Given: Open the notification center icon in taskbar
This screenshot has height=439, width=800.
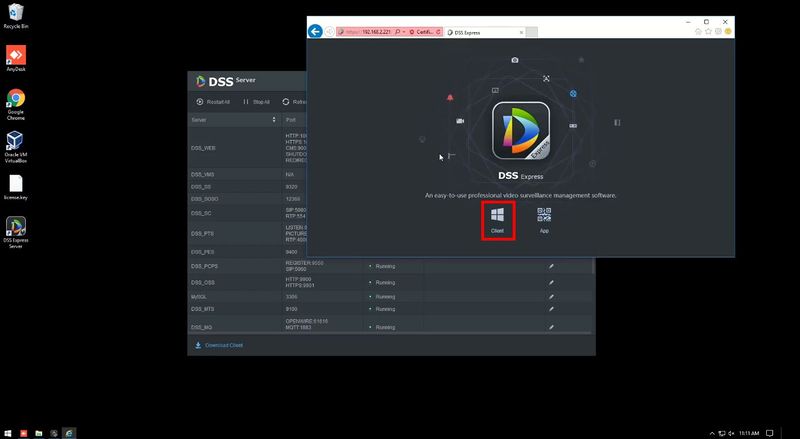Looking at the screenshot, I should pos(769,433).
